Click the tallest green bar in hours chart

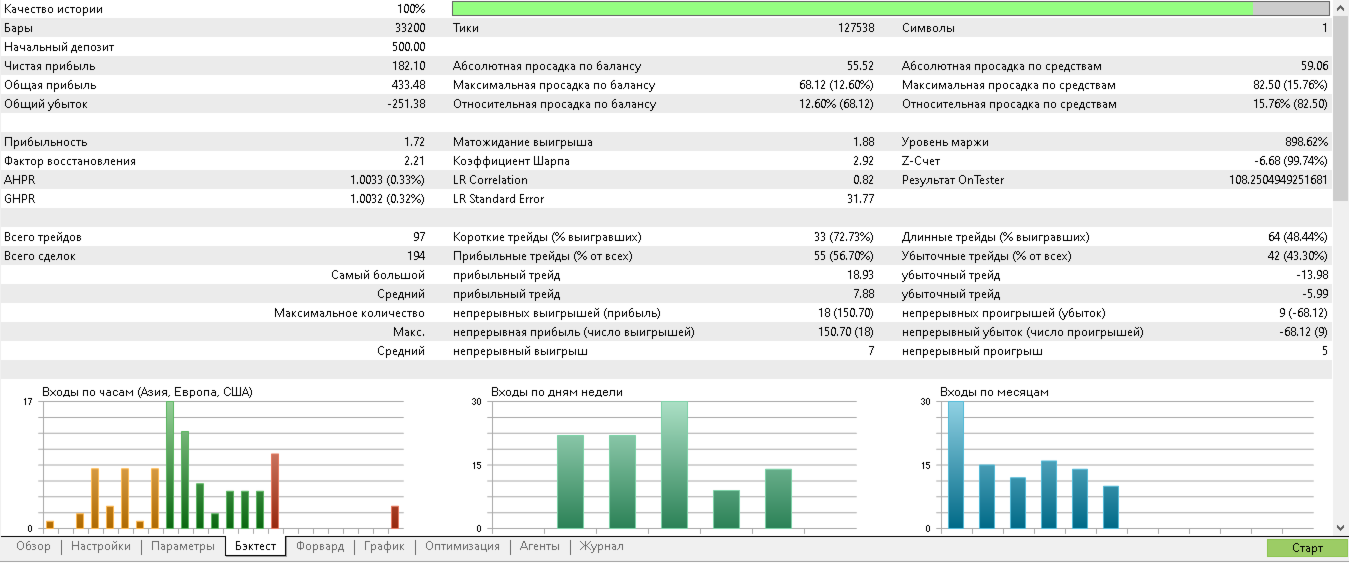pyautogui.click(x=170, y=465)
